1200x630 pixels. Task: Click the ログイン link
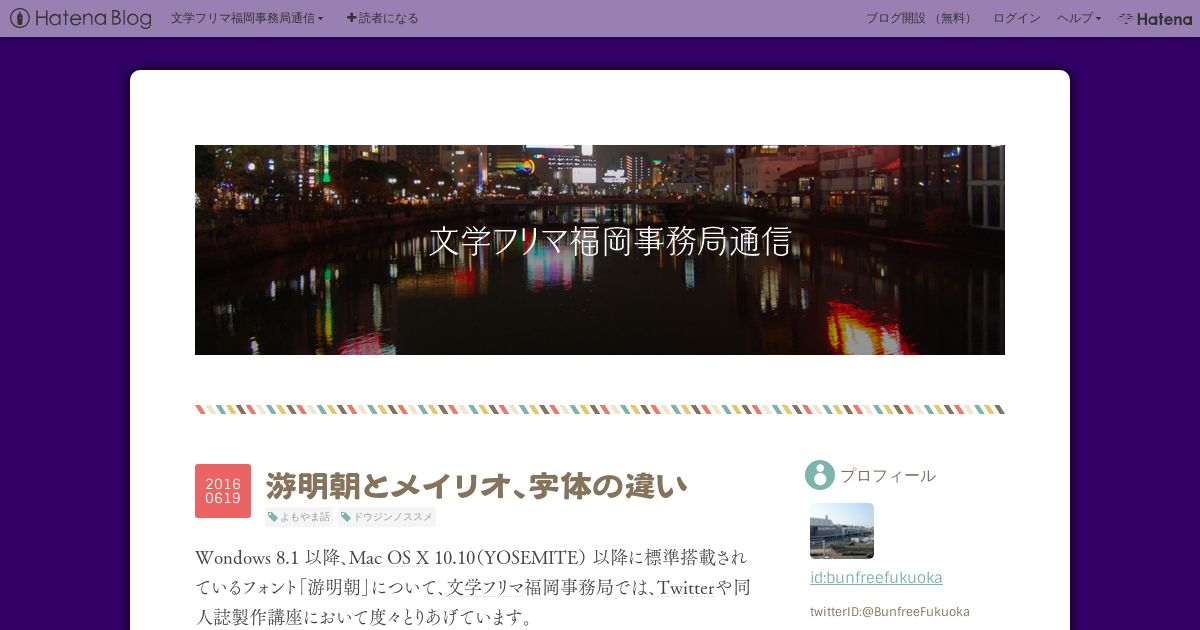1016,18
